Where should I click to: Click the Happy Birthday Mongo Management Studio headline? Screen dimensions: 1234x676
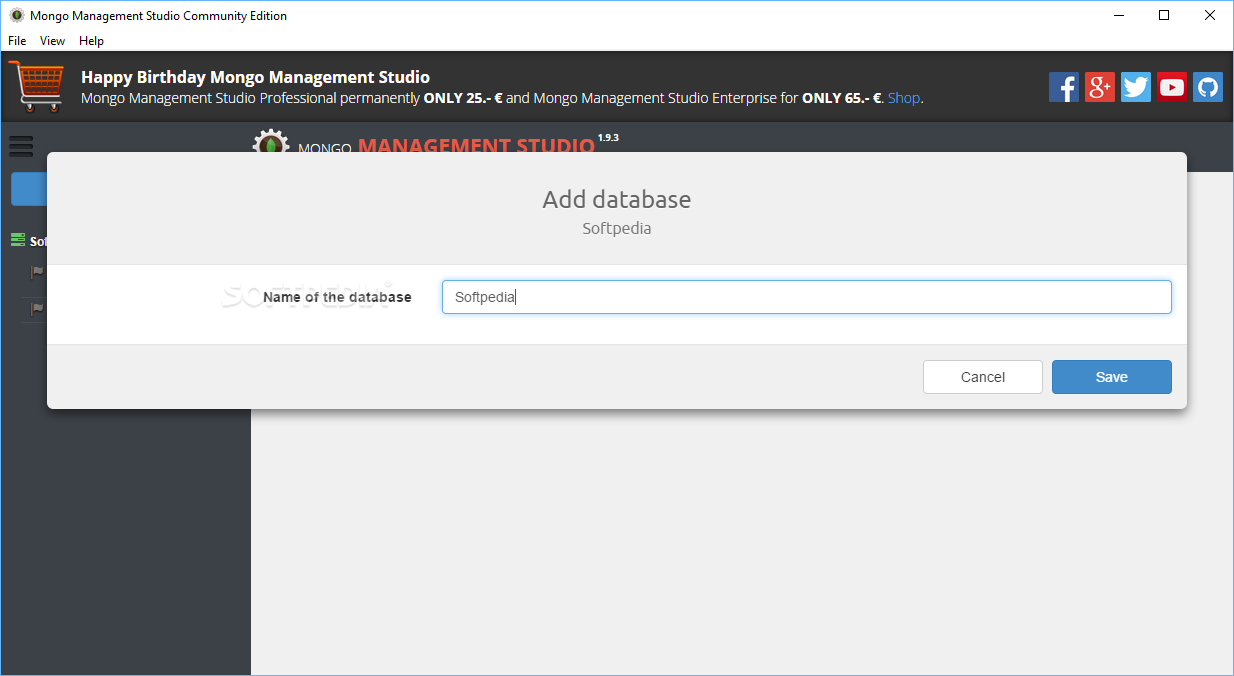255,77
